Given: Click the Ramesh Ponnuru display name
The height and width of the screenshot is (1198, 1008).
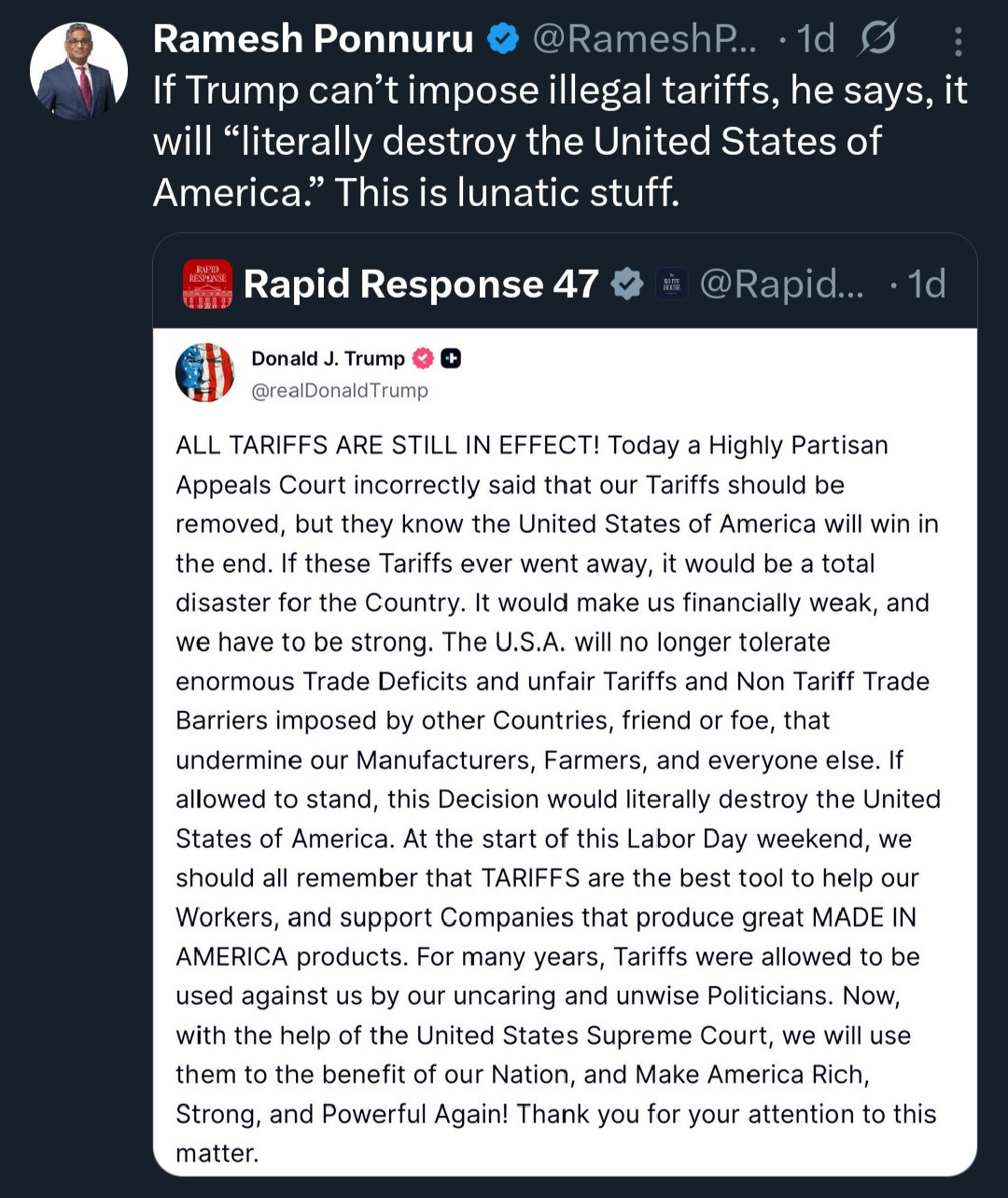Looking at the screenshot, I should point(314,39).
